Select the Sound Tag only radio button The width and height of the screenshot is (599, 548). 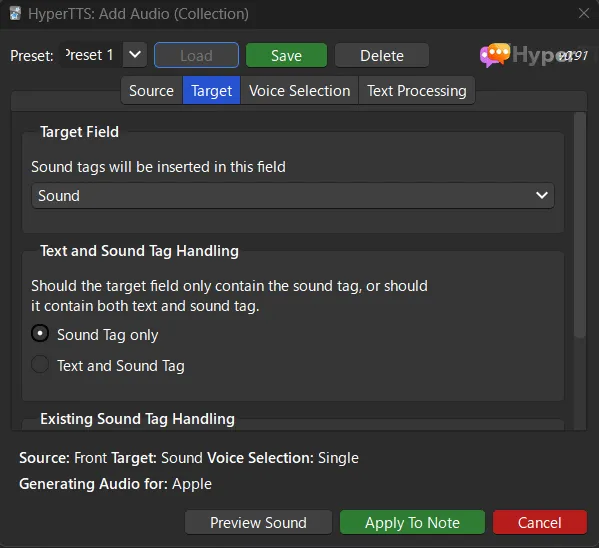(x=40, y=333)
